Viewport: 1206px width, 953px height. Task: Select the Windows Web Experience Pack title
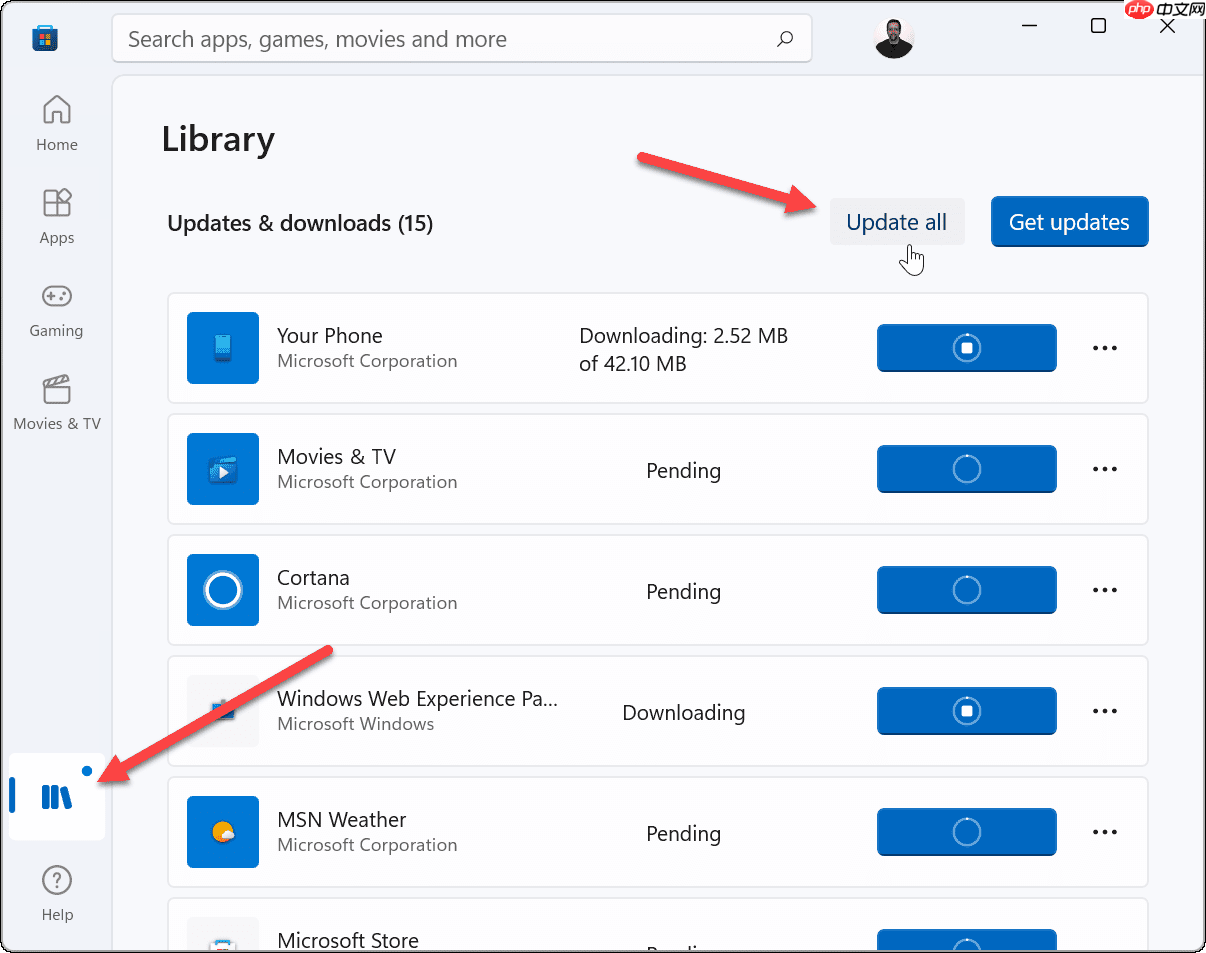click(x=418, y=699)
